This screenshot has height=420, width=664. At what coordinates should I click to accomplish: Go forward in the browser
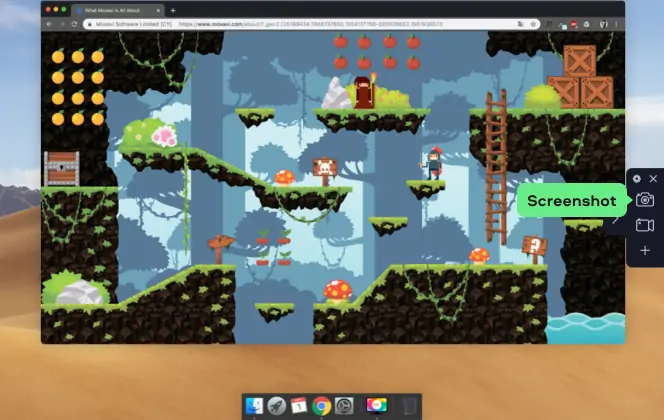click(x=62, y=24)
